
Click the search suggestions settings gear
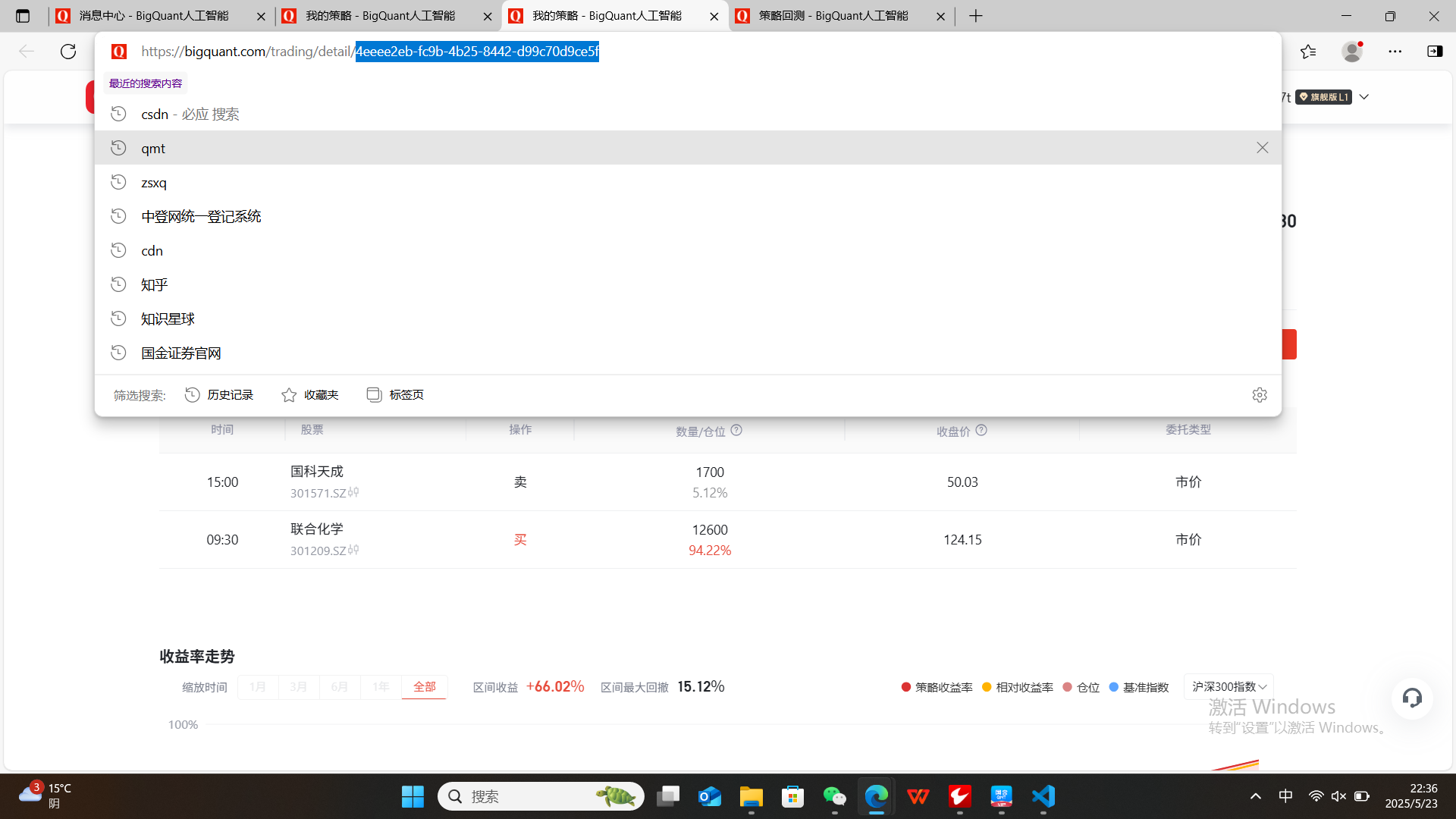pyautogui.click(x=1260, y=395)
